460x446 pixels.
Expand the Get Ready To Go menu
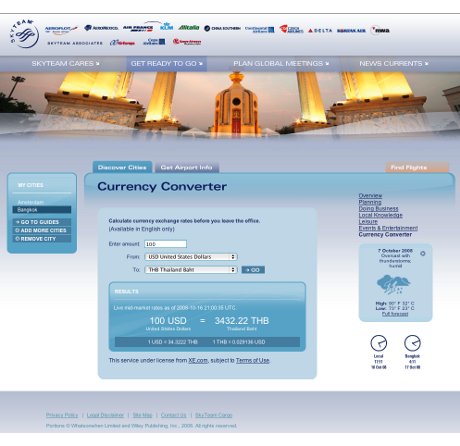(x=167, y=64)
